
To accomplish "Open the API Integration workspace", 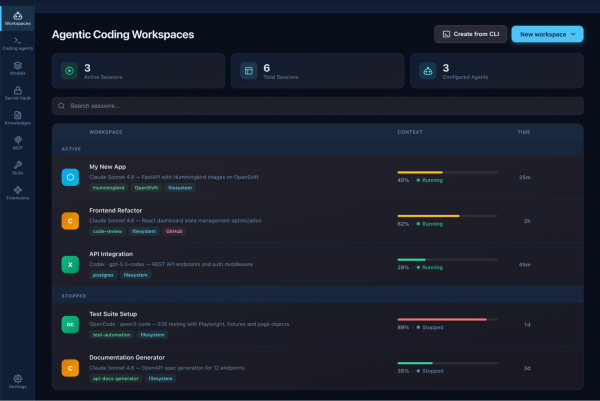I will click(318, 264).
